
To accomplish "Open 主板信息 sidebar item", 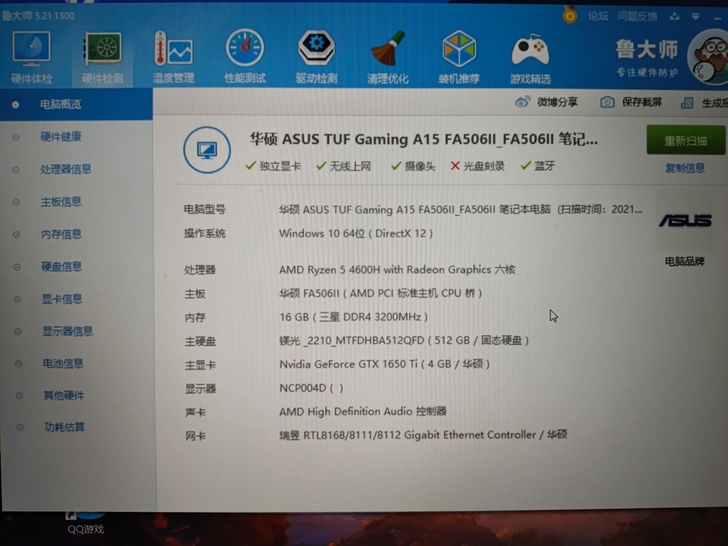I will coord(61,202).
